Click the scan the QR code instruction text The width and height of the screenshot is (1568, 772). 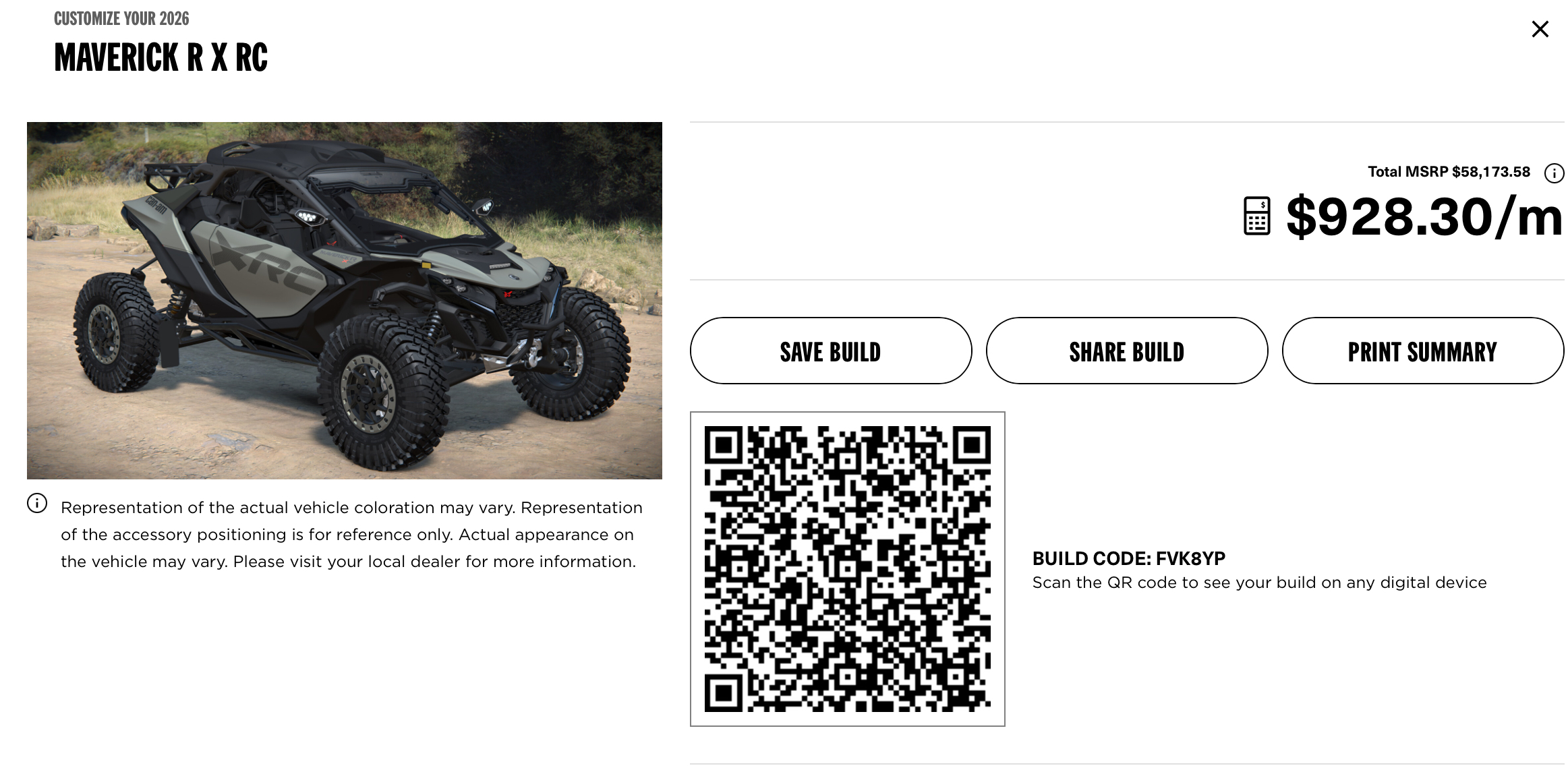1260,583
